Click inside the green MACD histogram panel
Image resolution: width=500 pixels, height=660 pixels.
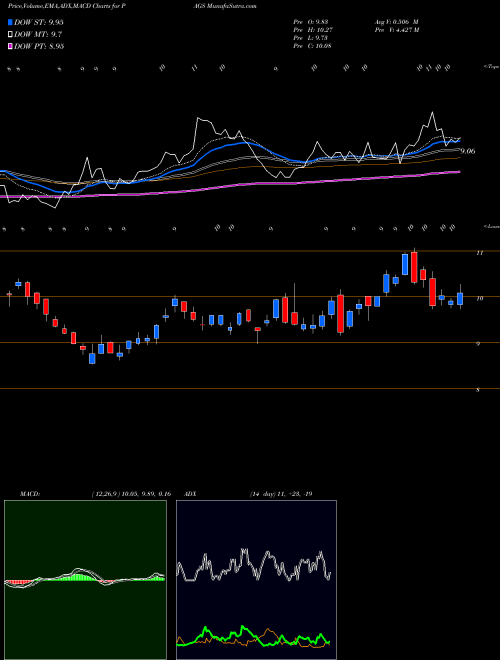[x=85, y=580]
